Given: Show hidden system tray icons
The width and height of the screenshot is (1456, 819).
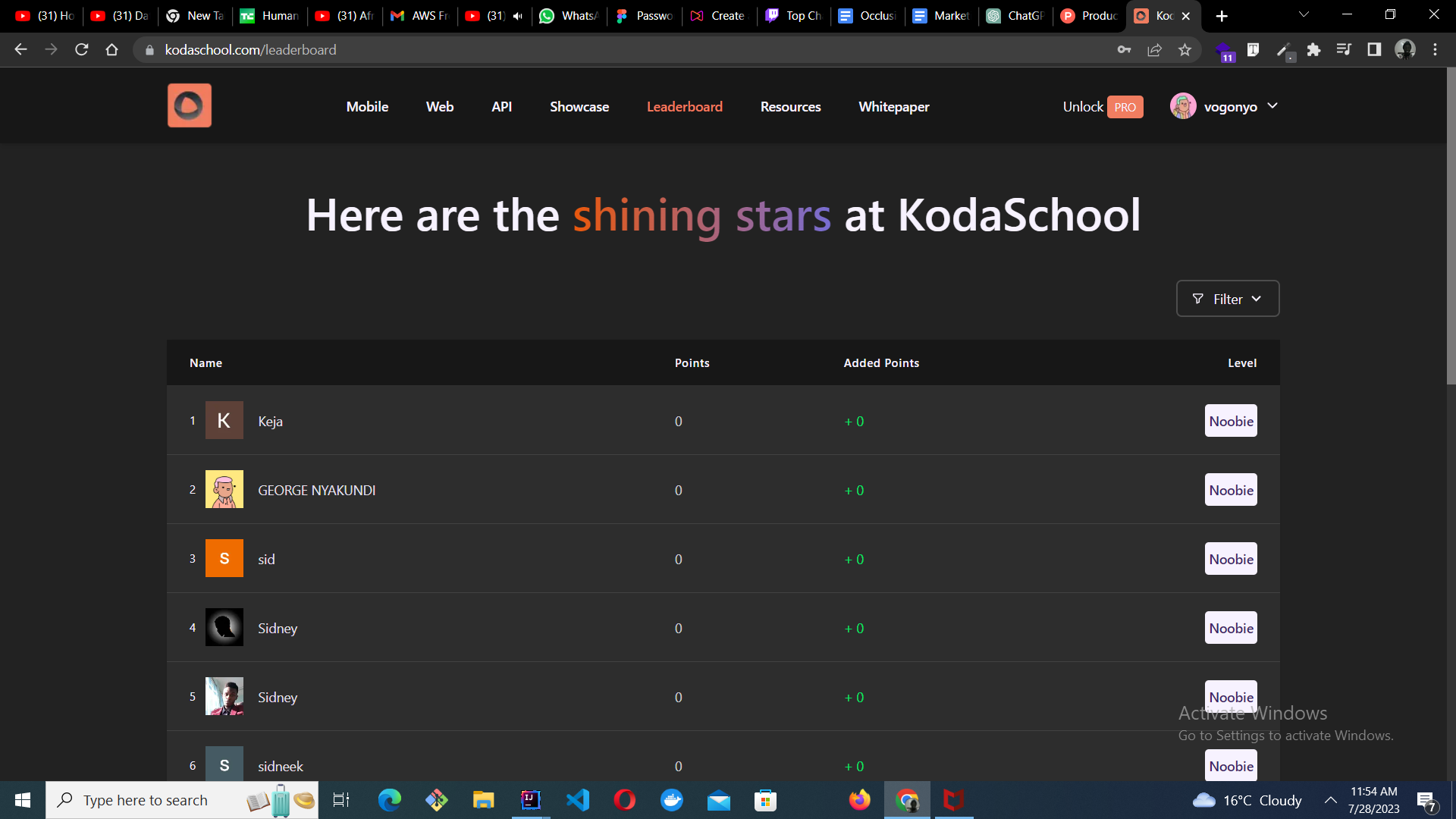Looking at the screenshot, I should [x=1330, y=800].
